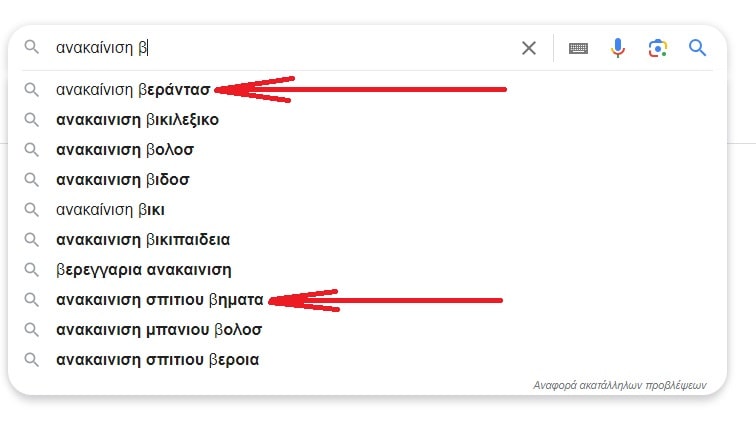
Task: Select suggestion ανακαινιση σπιτιου βεροια
Action: 157,360
